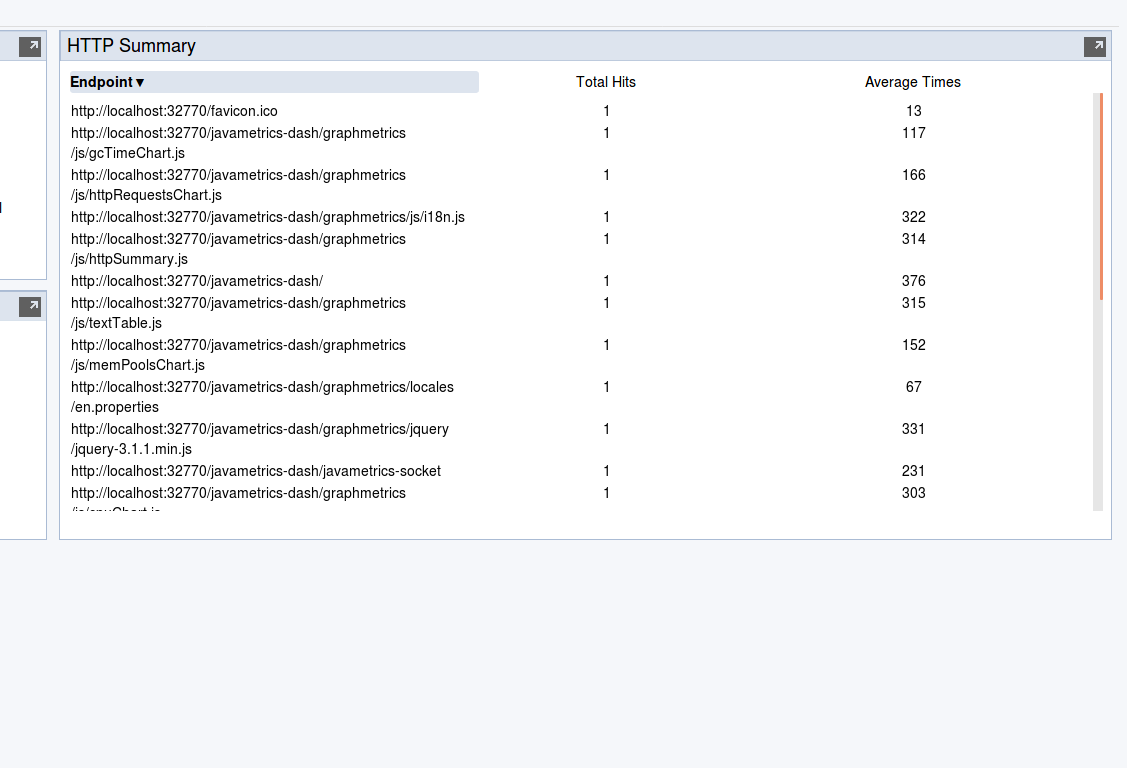Click the Average Times column header
The image size is (1127, 768).
[912, 82]
